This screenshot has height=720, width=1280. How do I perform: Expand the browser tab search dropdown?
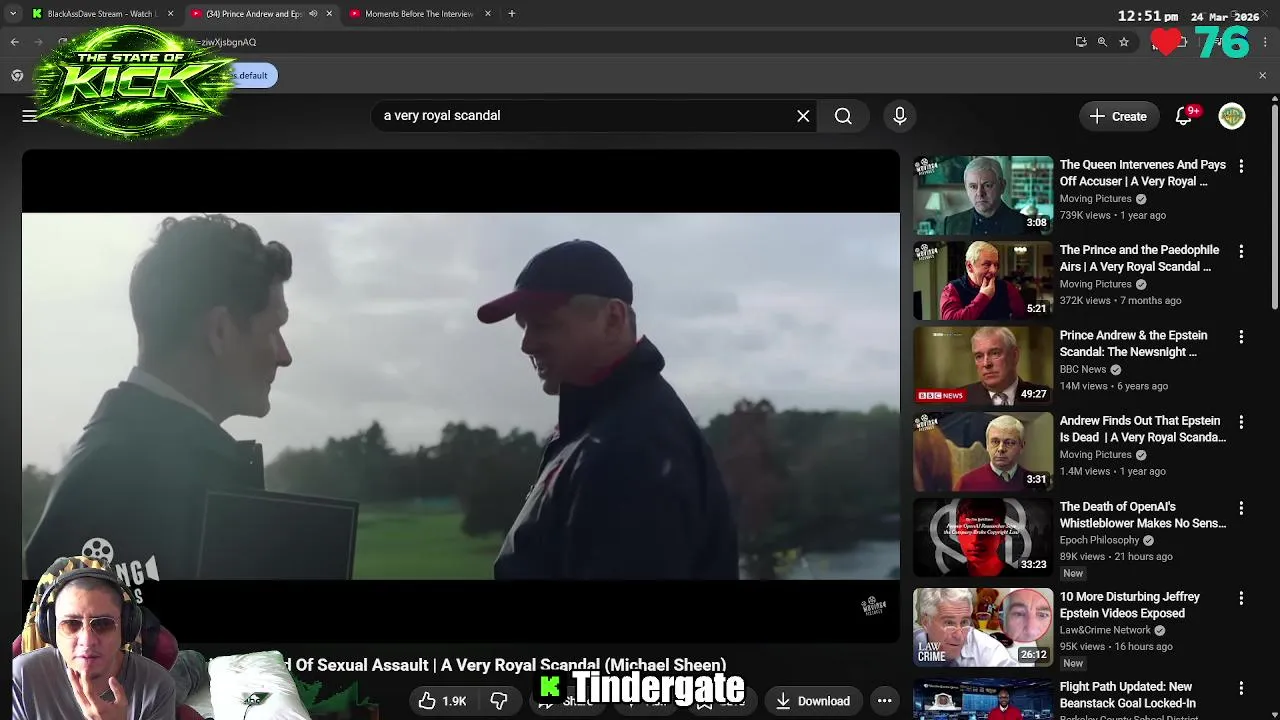[x=12, y=14]
